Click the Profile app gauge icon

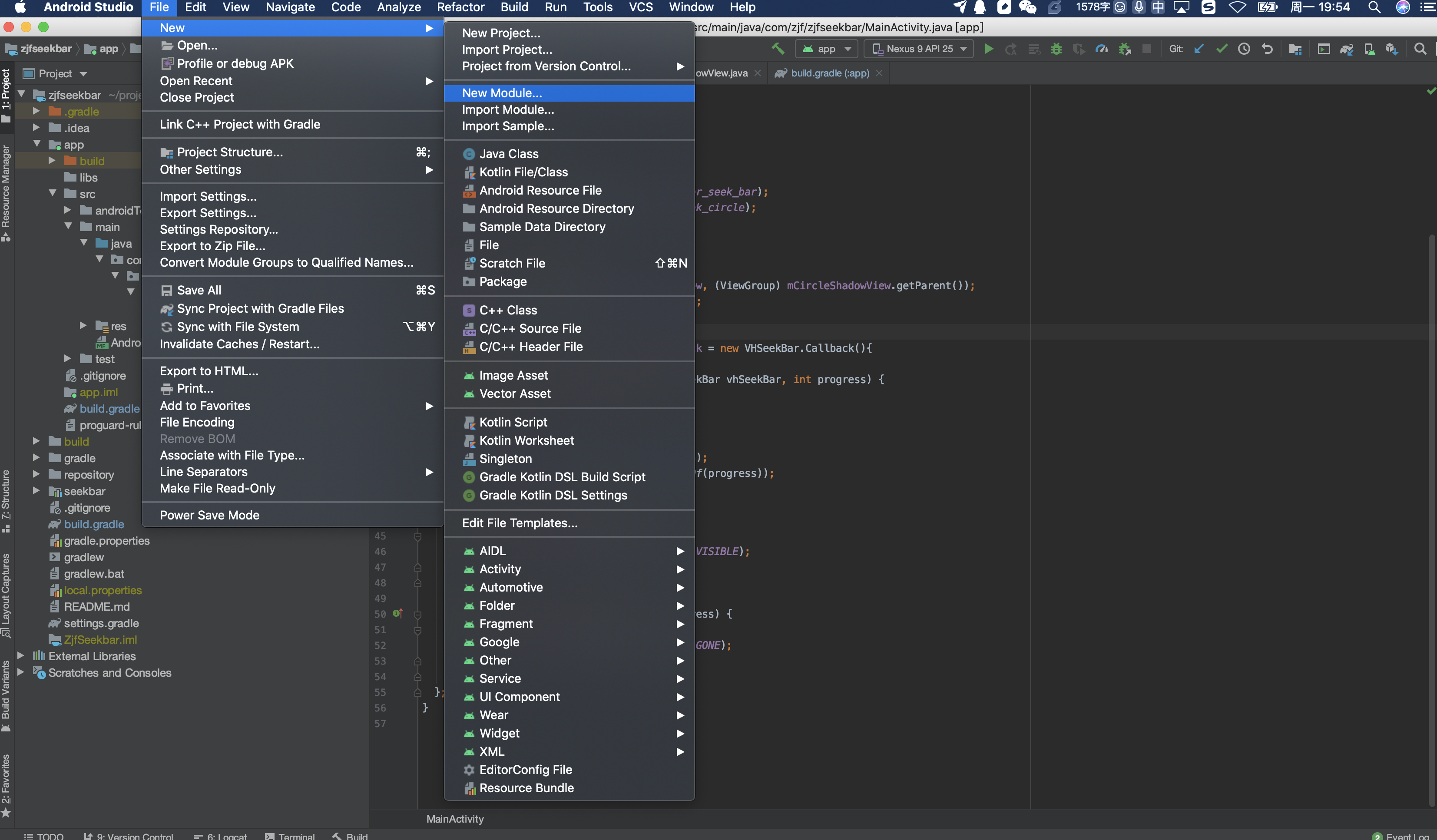pyautogui.click(x=1102, y=49)
